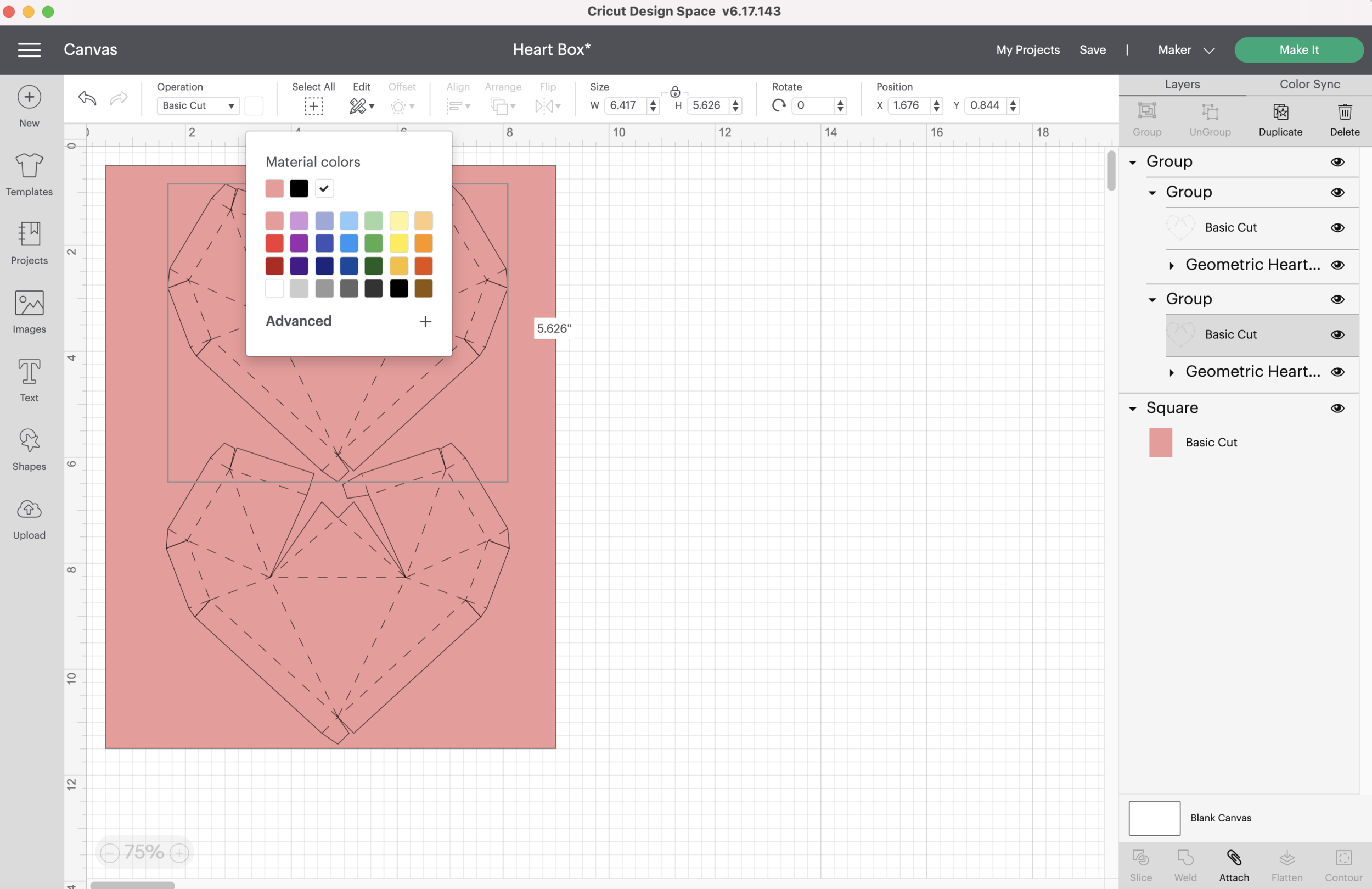Switch to the Color Sync tab
Screen dimensions: 1372x889
(1309, 84)
